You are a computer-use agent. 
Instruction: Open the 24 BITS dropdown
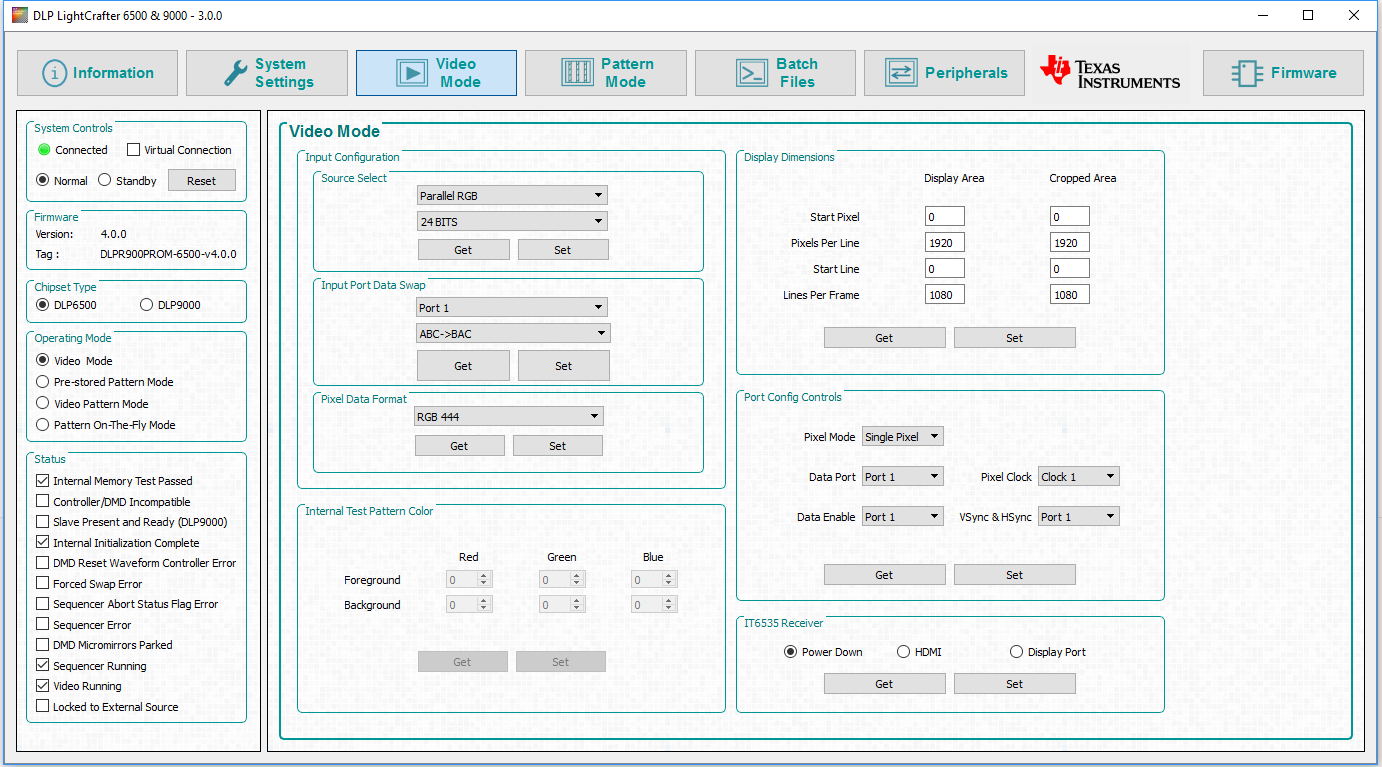(512, 222)
